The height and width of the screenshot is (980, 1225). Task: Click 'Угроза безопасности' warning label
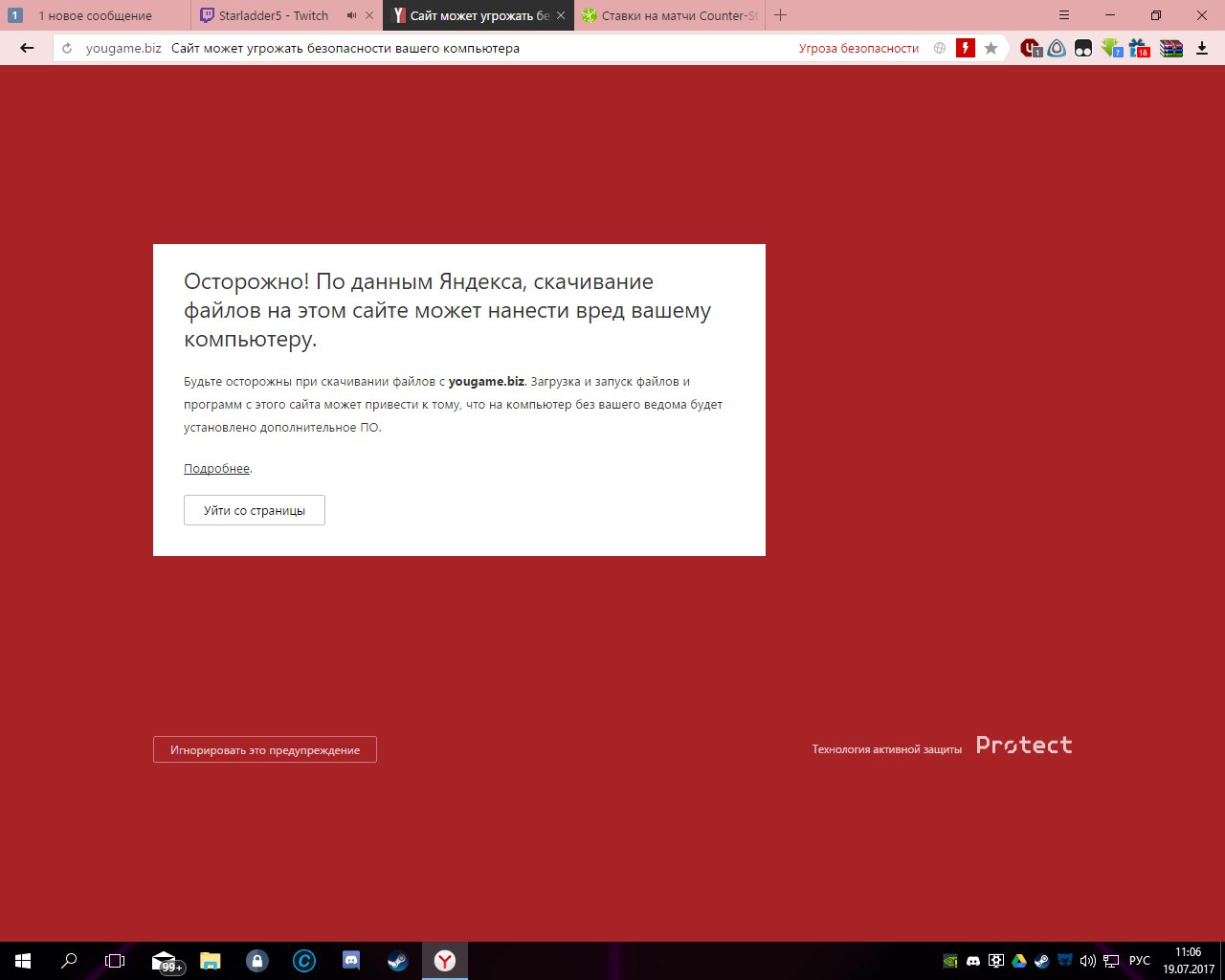click(858, 48)
